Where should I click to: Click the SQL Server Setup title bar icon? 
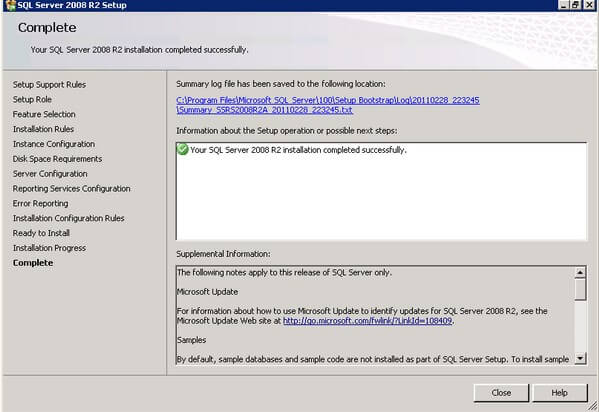pos(11,5)
